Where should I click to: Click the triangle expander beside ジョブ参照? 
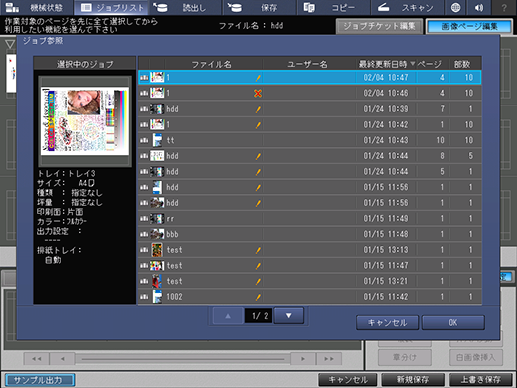[10, 44]
